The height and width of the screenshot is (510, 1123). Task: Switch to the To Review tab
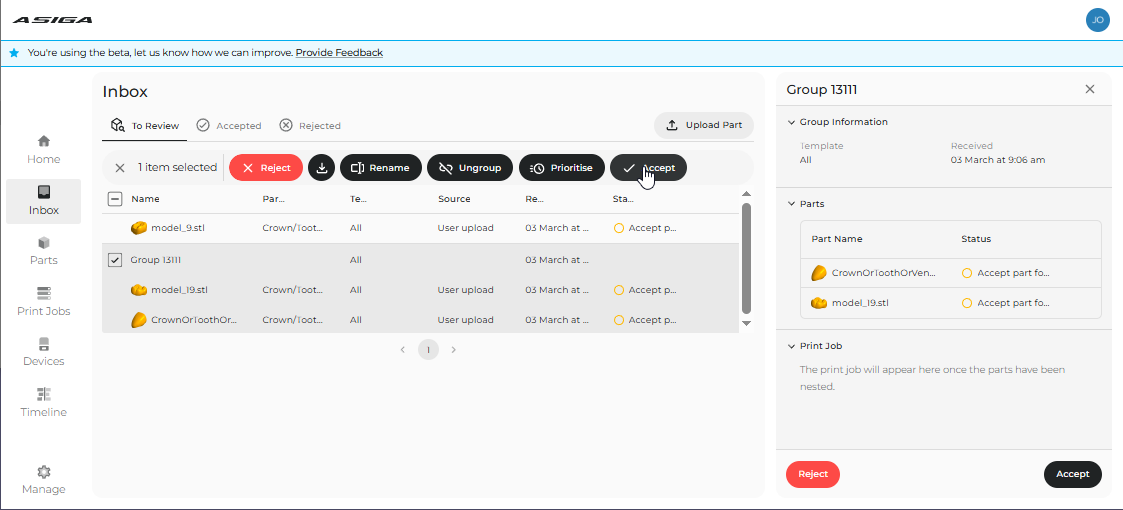pos(145,125)
